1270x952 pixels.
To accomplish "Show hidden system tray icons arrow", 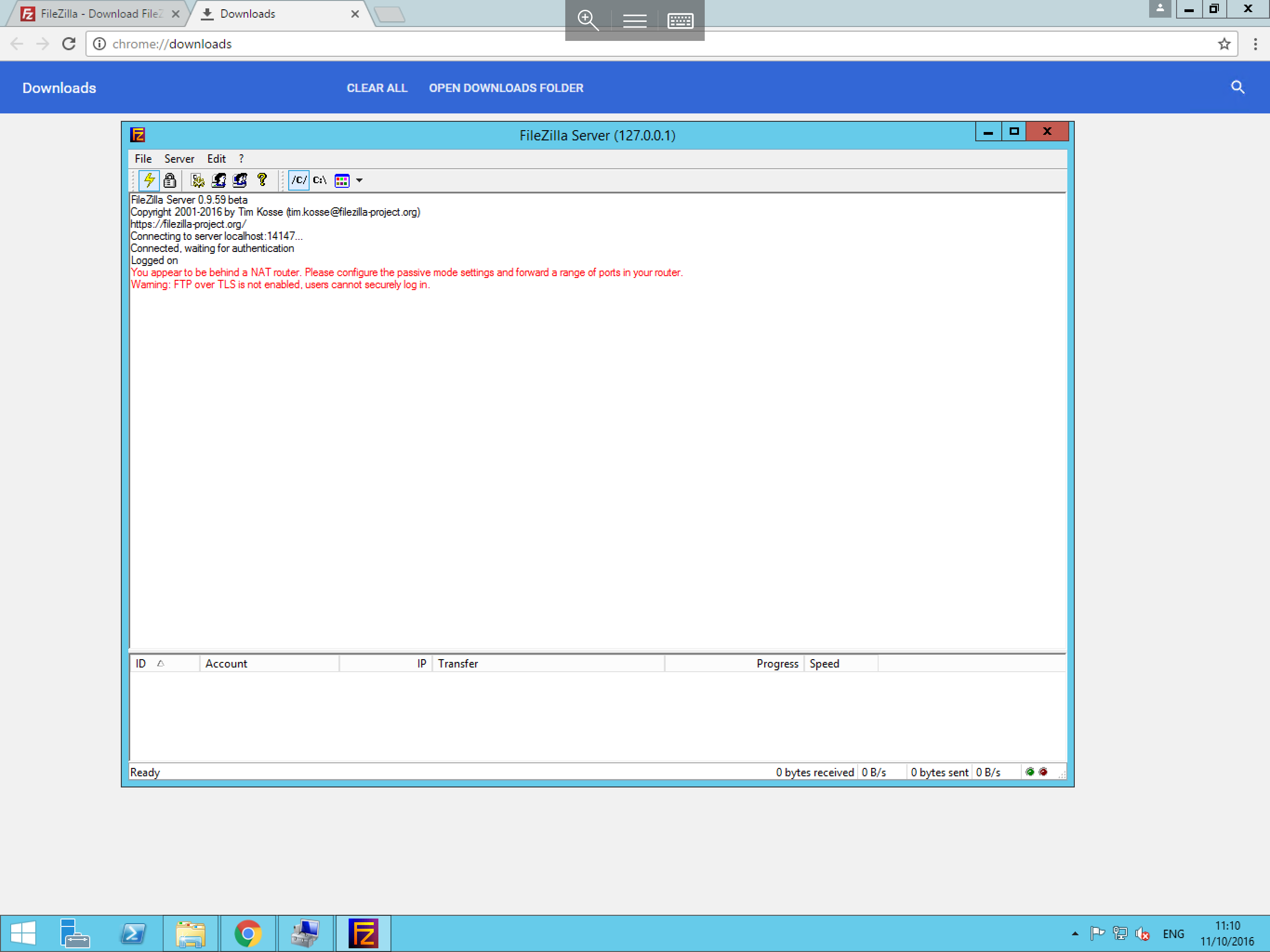I will pyautogui.click(x=1075, y=933).
